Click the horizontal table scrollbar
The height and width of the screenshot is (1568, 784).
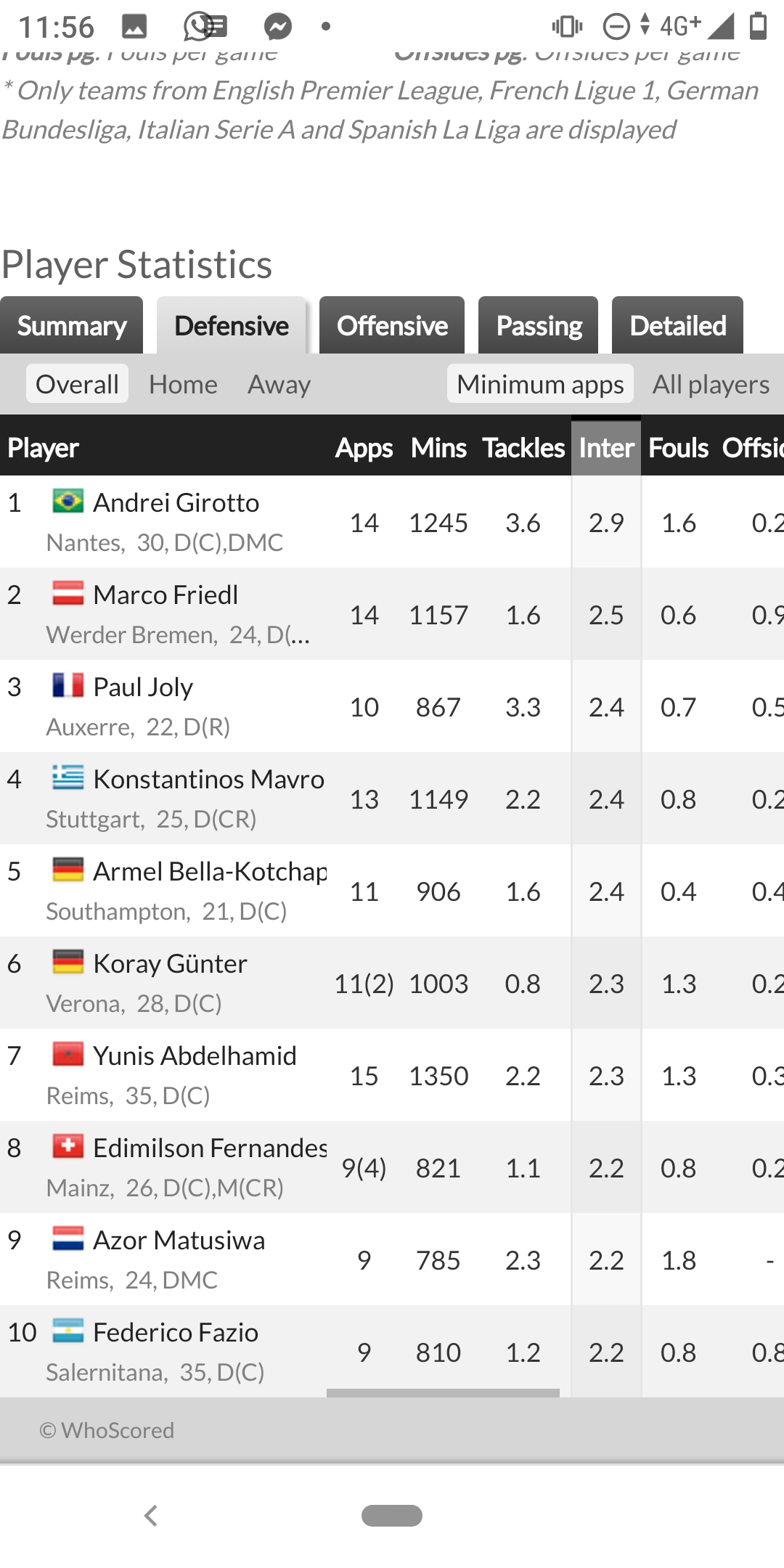click(443, 1392)
